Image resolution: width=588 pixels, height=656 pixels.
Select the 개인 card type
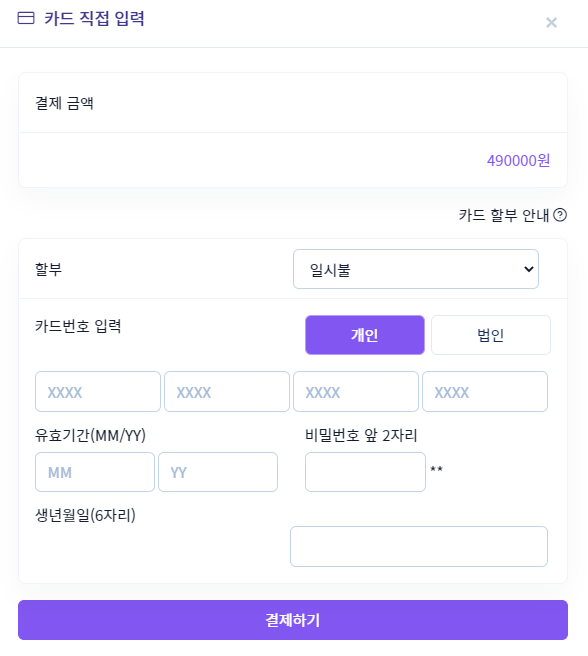(x=365, y=335)
